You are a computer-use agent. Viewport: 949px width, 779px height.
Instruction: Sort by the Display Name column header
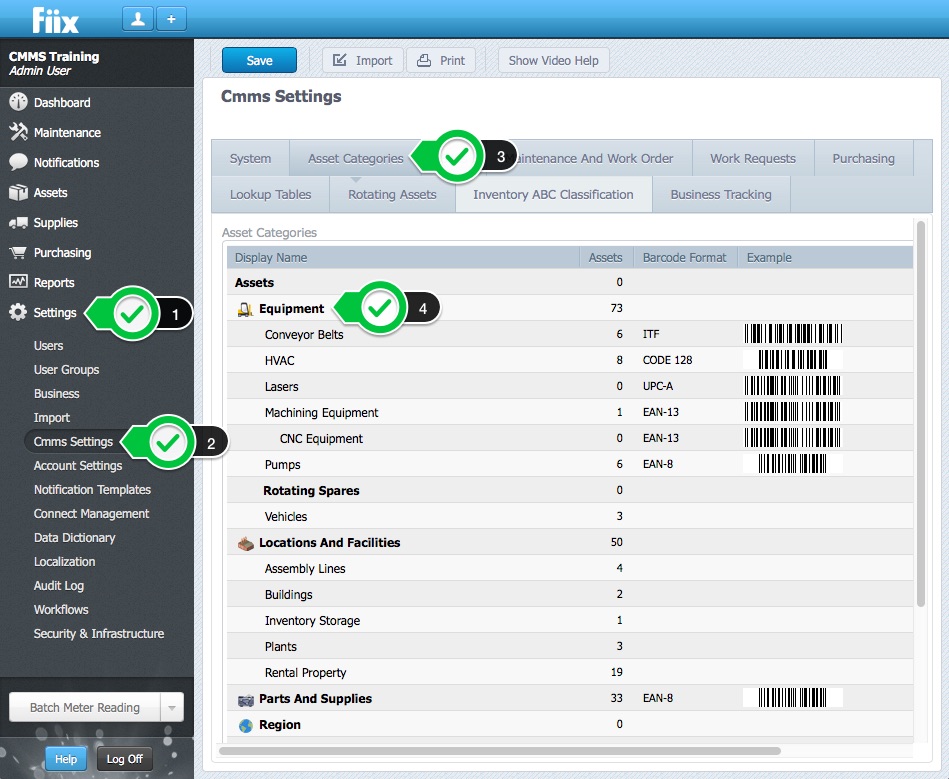(403, 257)
